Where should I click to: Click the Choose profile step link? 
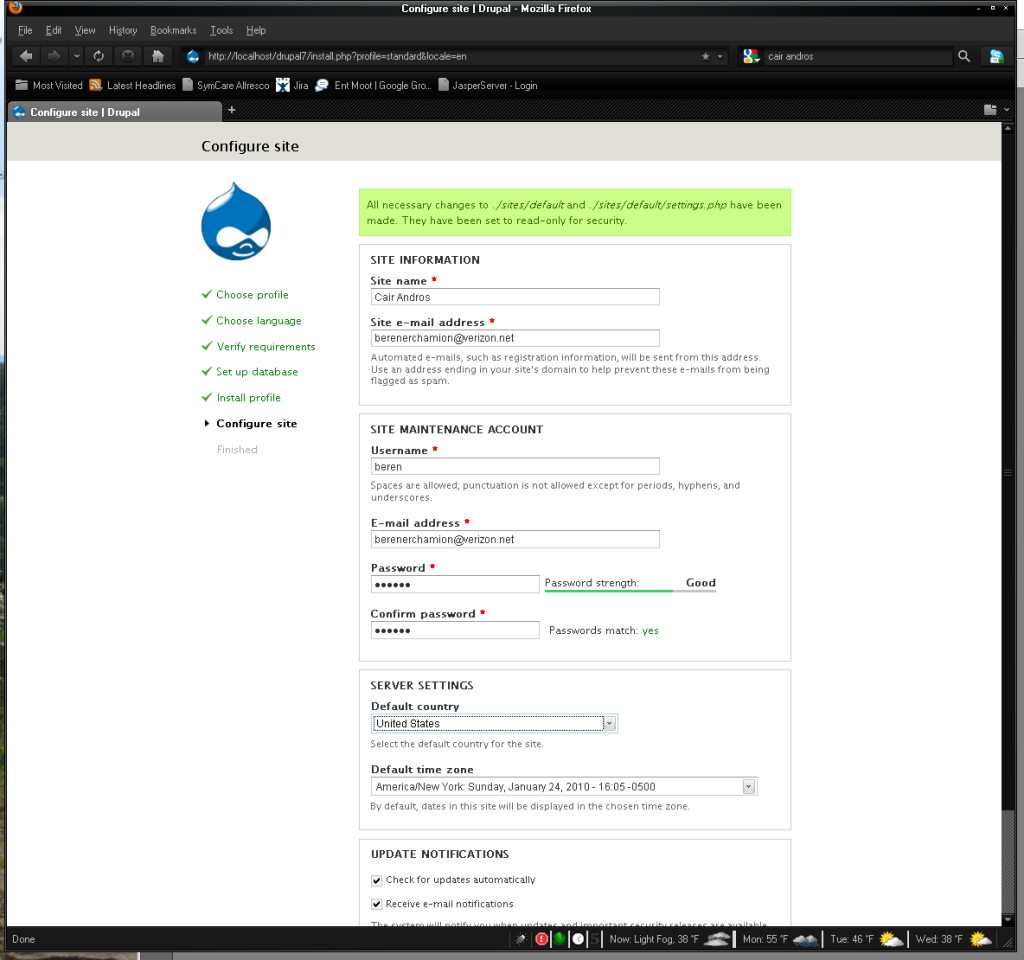click(x=251, y=295)
